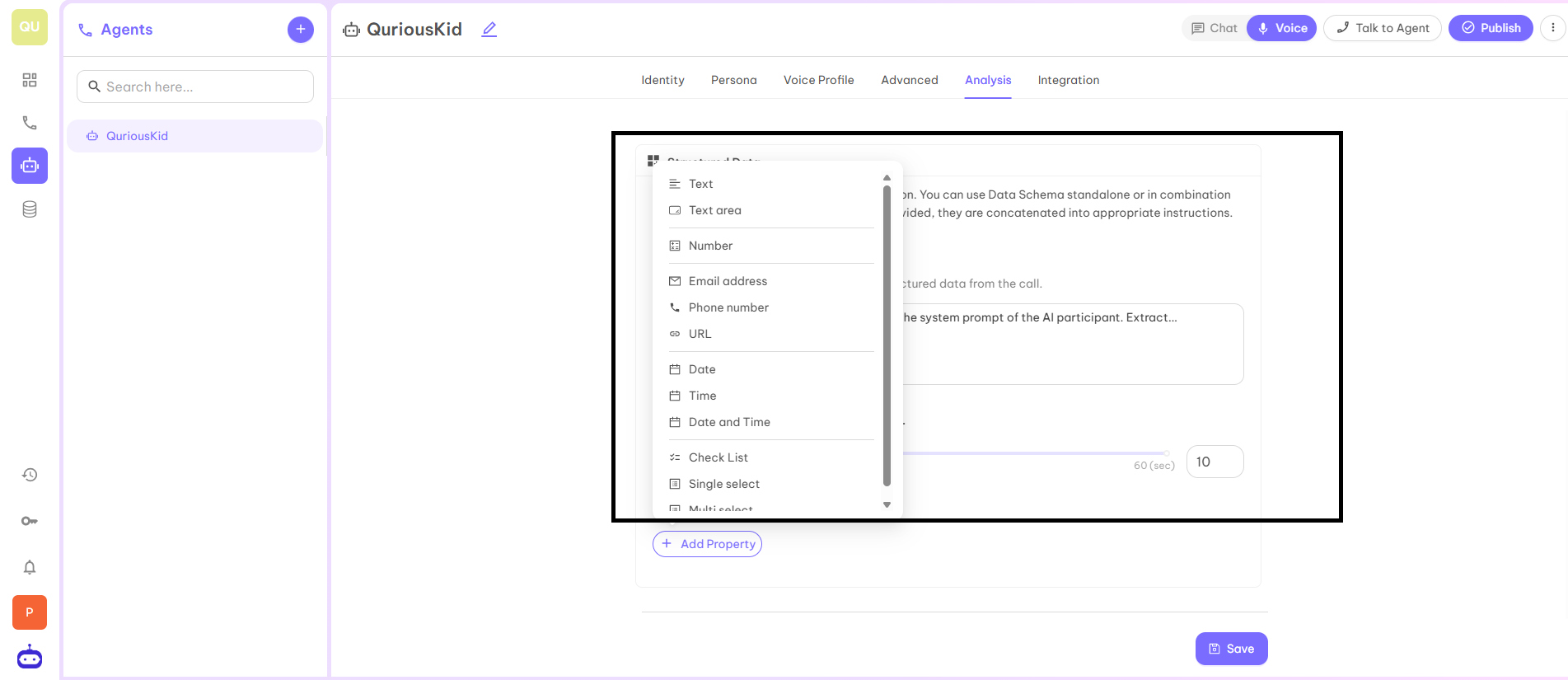1568x680 pixels.
Task: Click the dropdown list scrollbar thumb
Action: 887,335
